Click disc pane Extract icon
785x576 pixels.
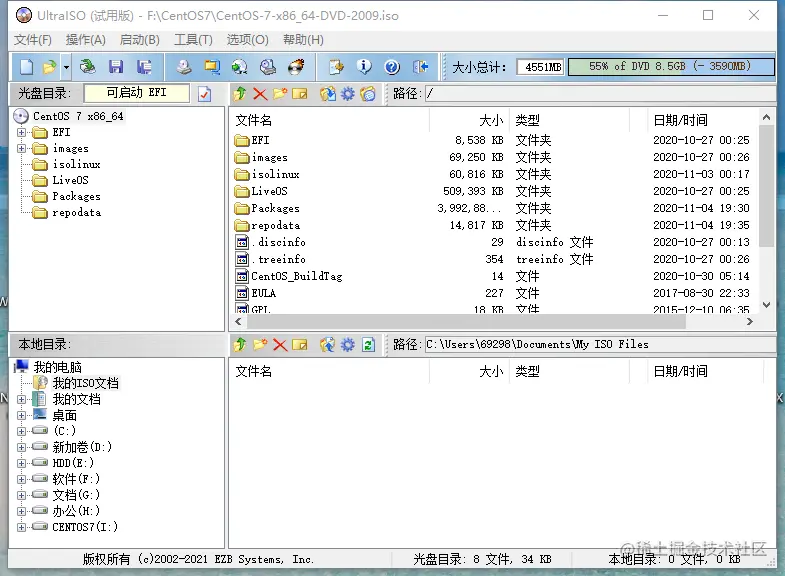point(328,94)
